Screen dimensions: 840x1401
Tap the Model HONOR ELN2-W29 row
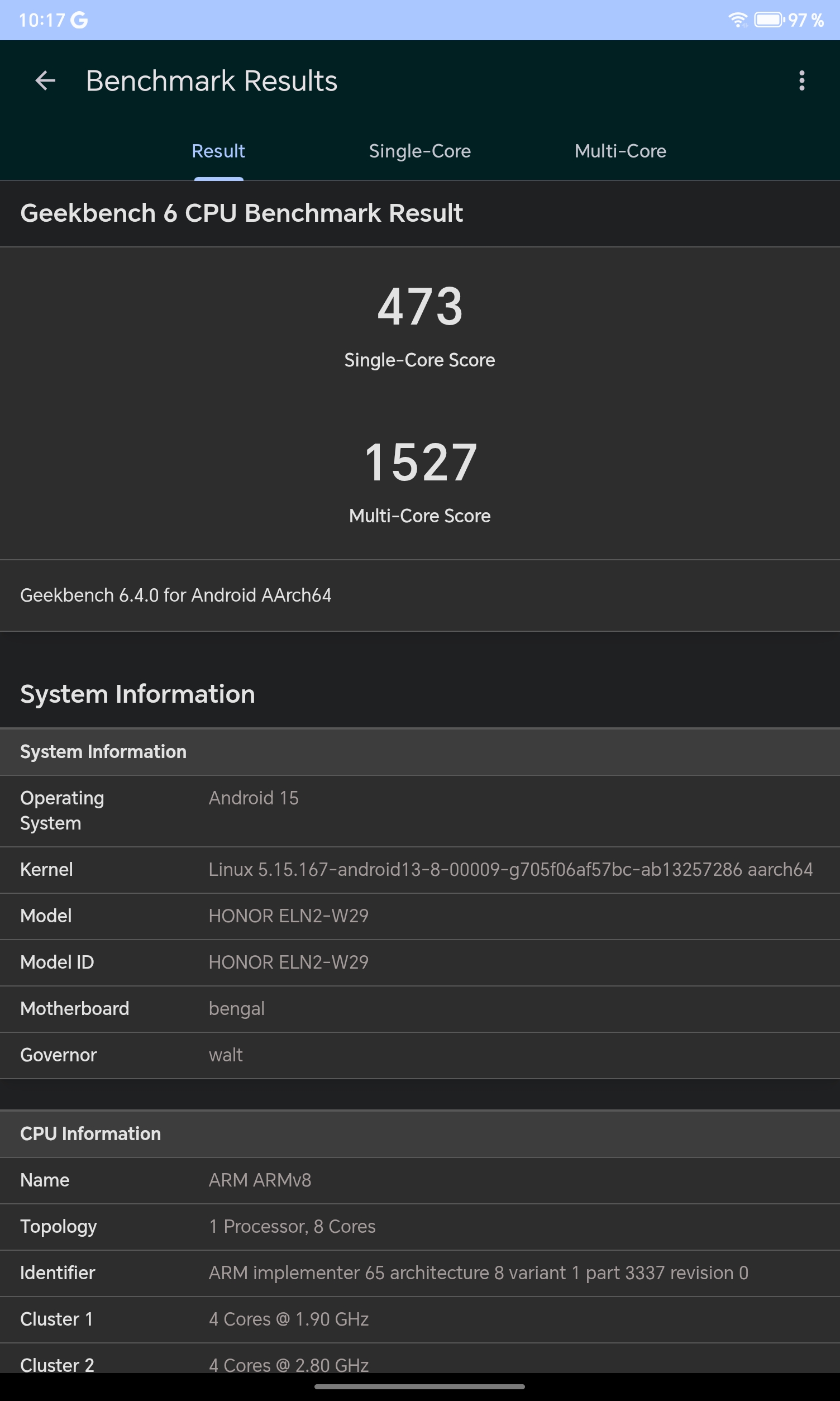tap(420, 917)
